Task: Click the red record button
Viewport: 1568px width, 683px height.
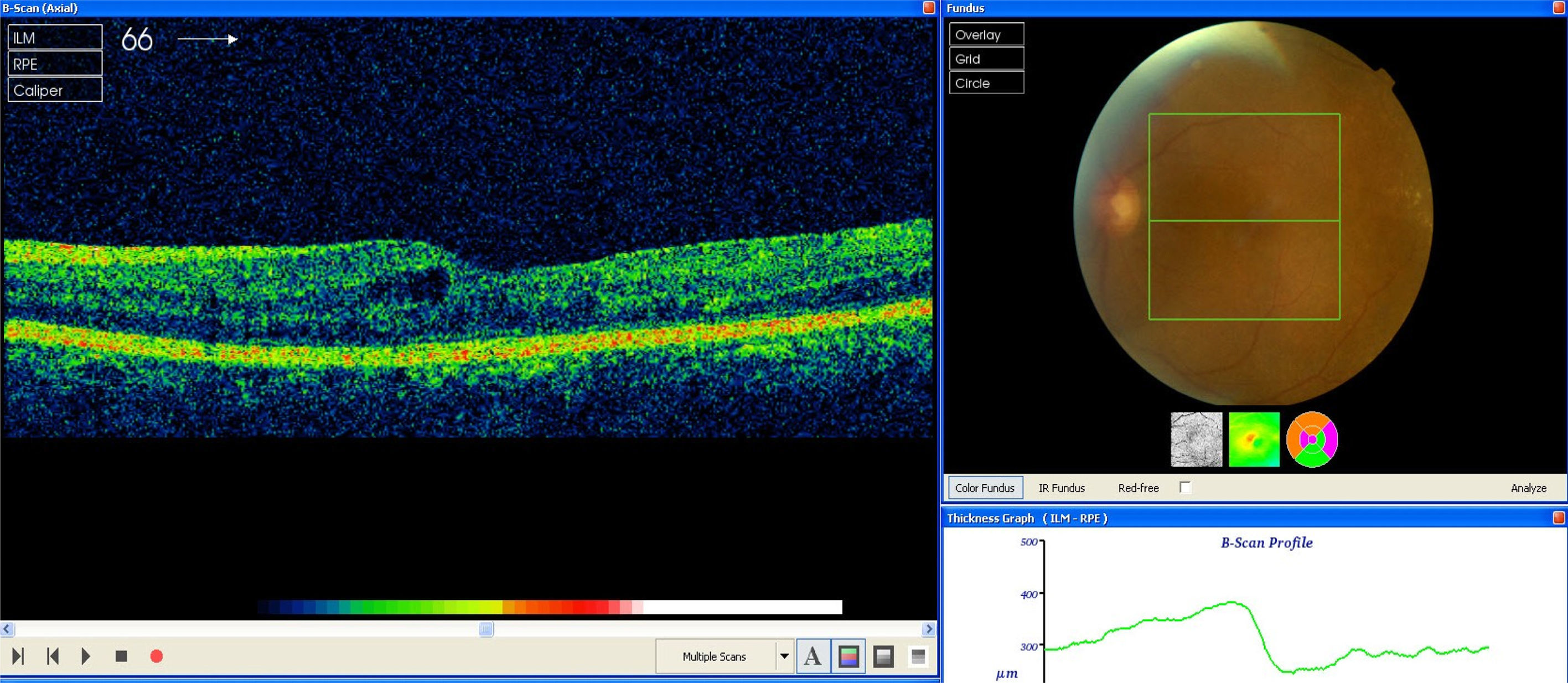Action: click(x=157, y=656)
